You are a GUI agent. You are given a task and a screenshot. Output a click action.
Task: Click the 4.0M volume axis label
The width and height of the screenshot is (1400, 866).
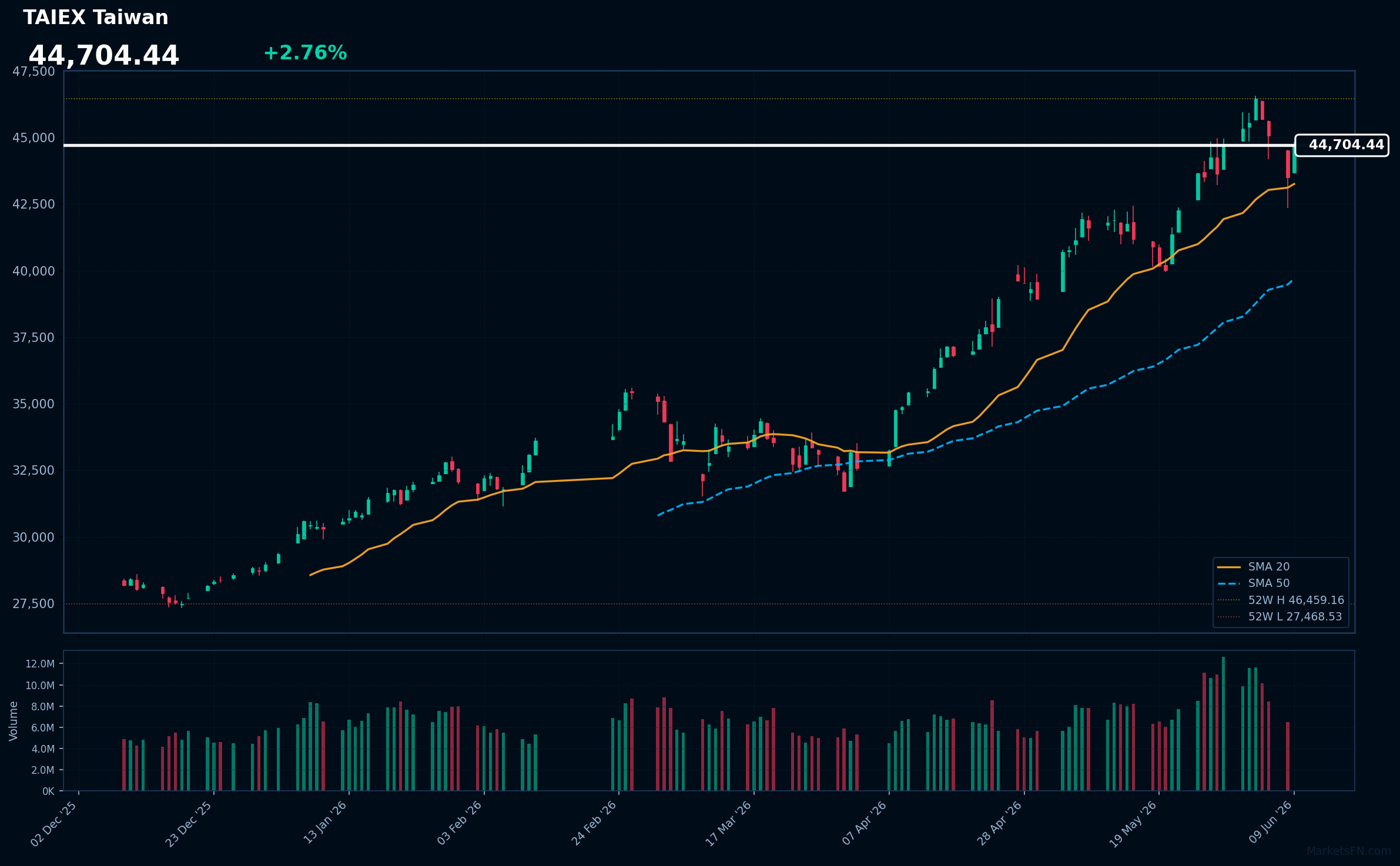pyautogui.click(x=42, y=749)
